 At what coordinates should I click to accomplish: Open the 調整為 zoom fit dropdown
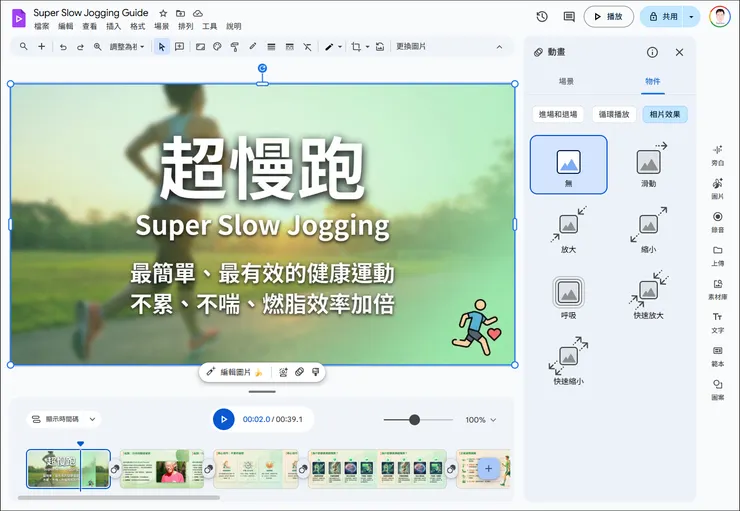(127, 47)
